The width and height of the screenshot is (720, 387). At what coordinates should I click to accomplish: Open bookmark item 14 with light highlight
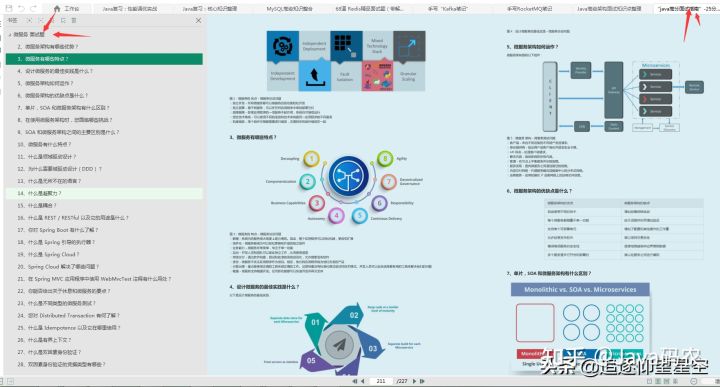click(x=104, y=193)
